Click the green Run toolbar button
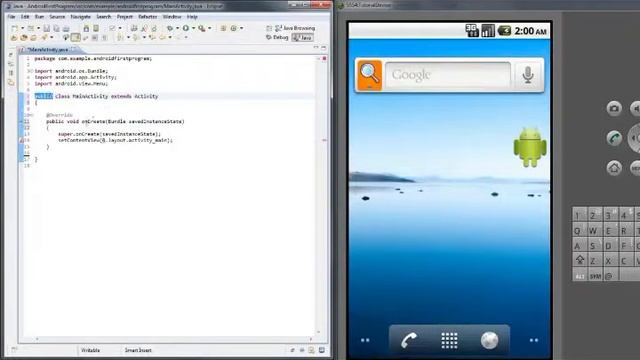 click(186, 28)
